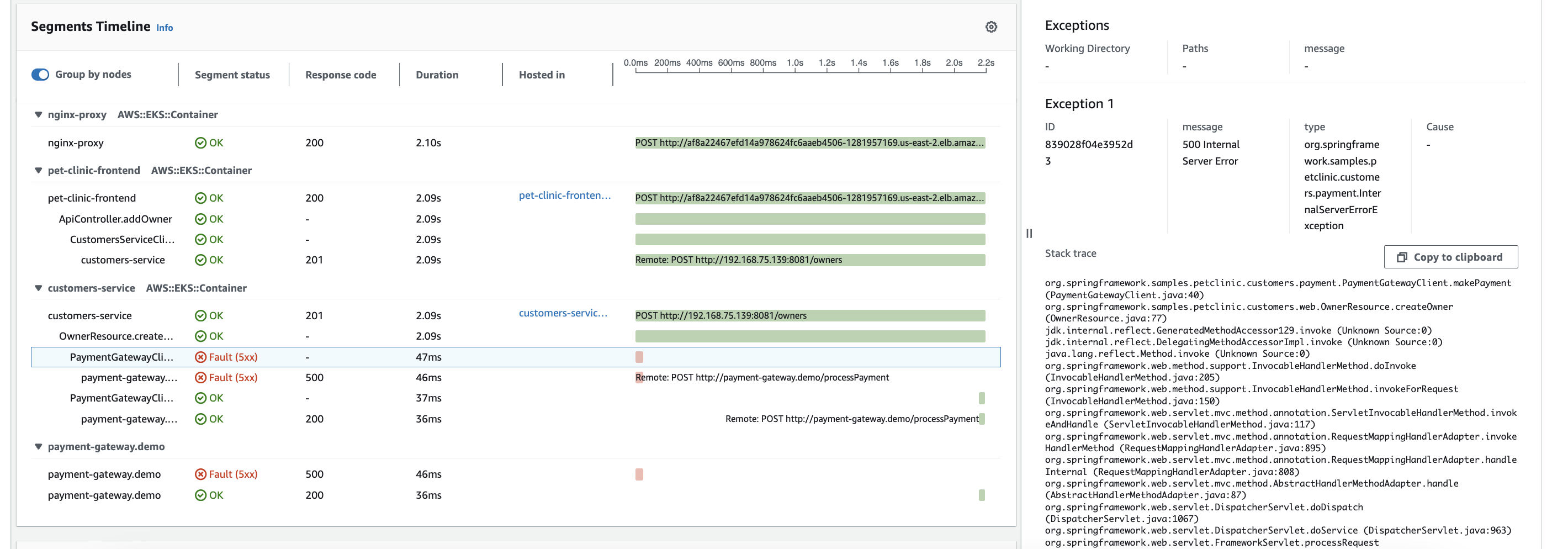Viewport: 1568px width, 549px height.
Task: Collapse the customers-service node group
Action: 38,288
